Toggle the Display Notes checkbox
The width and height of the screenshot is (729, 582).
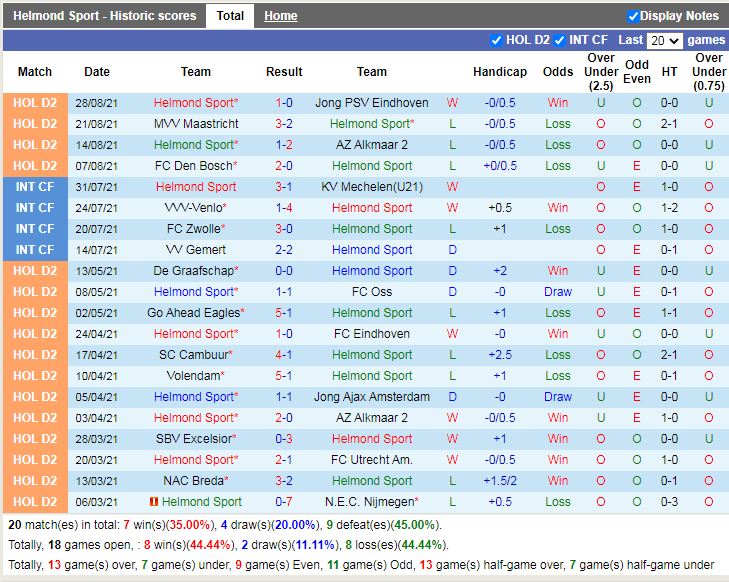633,16
